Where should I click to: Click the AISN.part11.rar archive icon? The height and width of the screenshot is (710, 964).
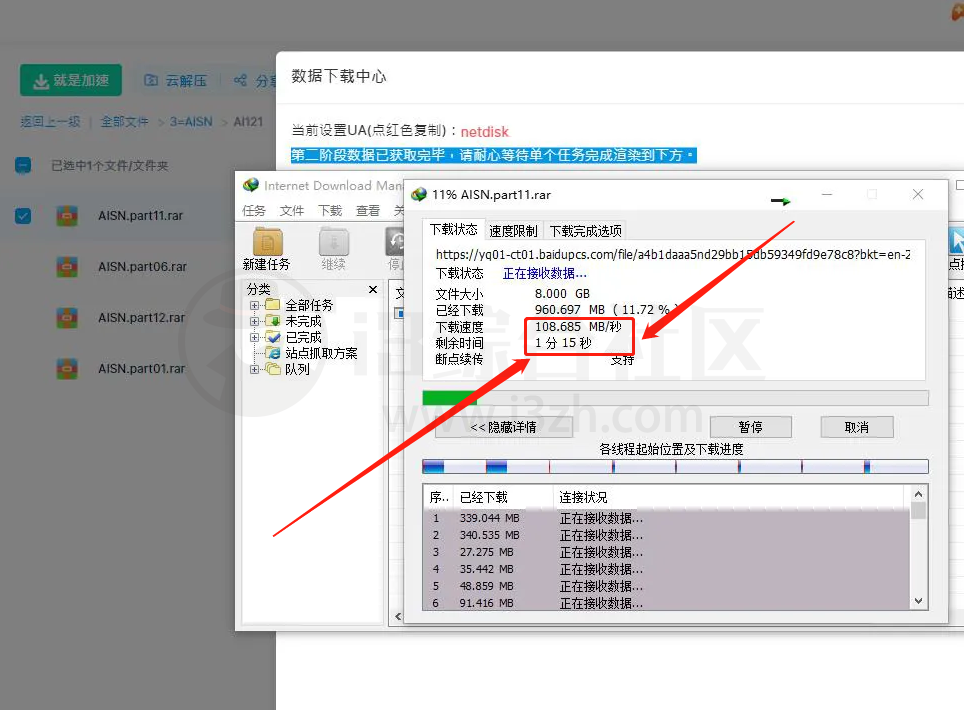click(x=66, y=216)
